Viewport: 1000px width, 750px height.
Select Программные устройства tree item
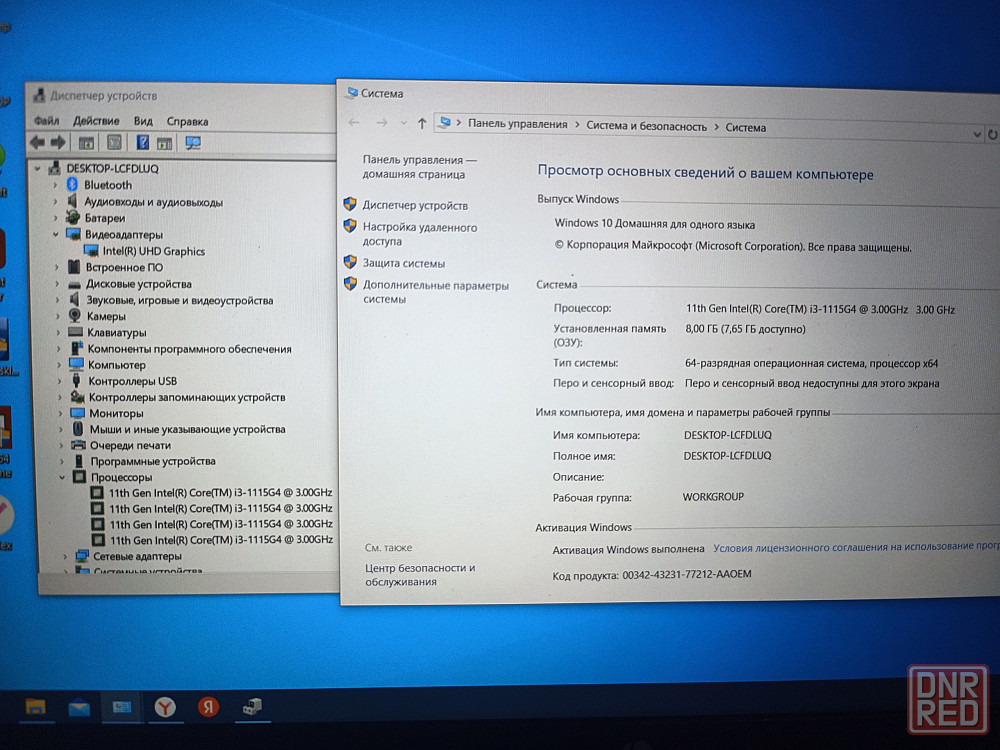pos(153,461)
